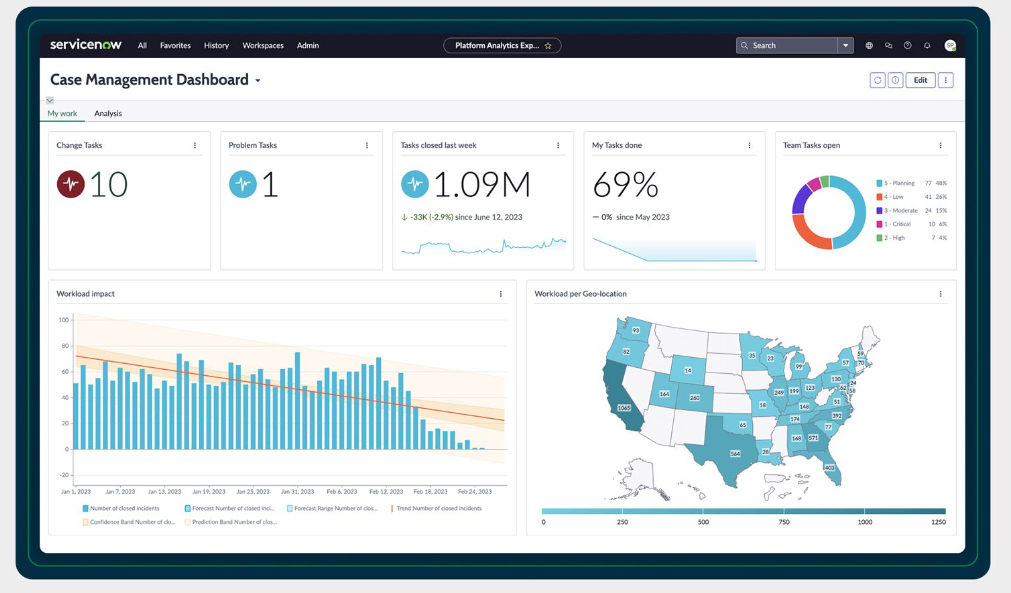This screenshot has height=593, width=1011.
Task: Open the search box dropdown arrow
Action: [x=846, y=46]
